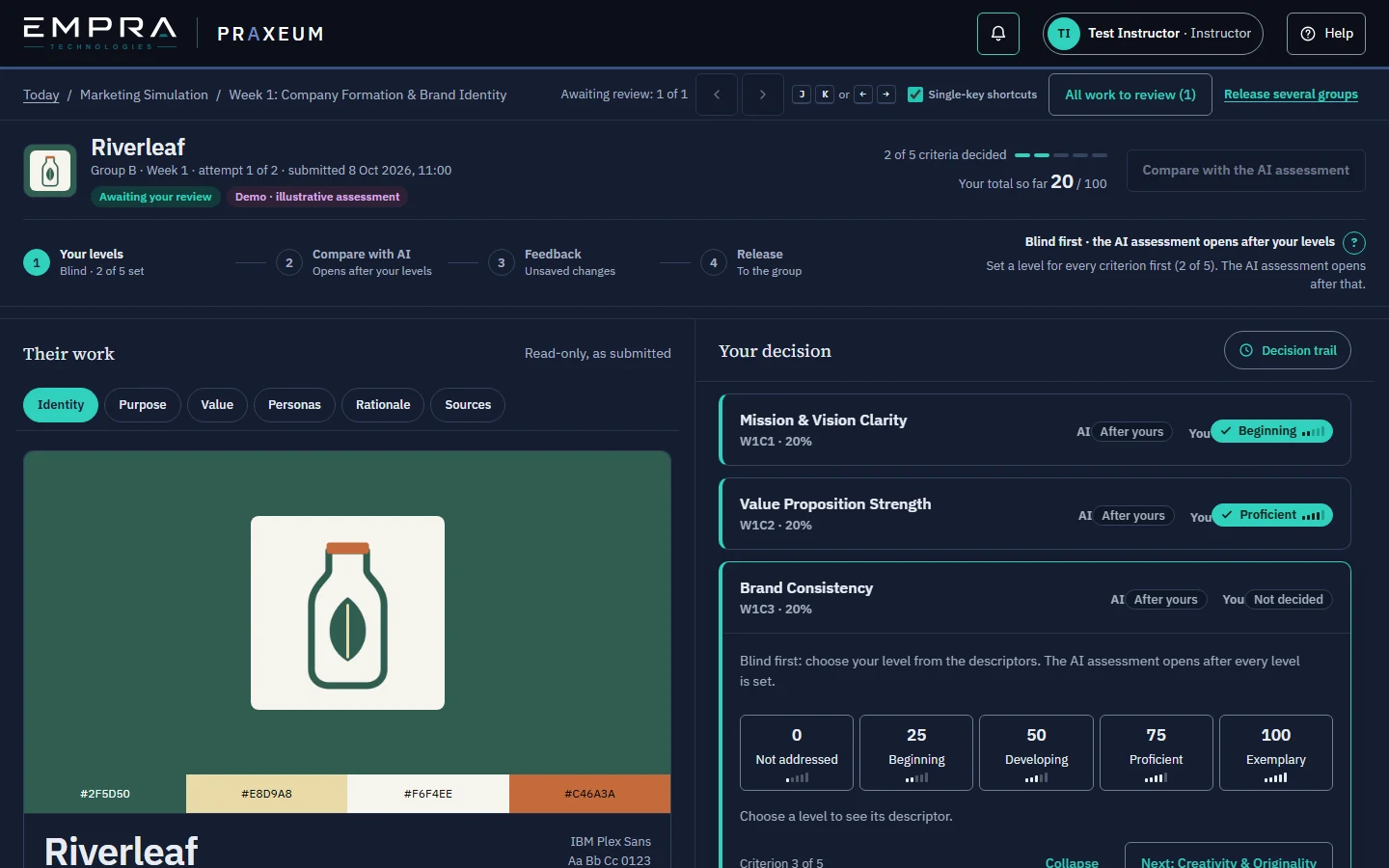This screenshot has width=1389, height=868.
Task: Select step 1 Your levels
Action: click(x=84, y=262)
